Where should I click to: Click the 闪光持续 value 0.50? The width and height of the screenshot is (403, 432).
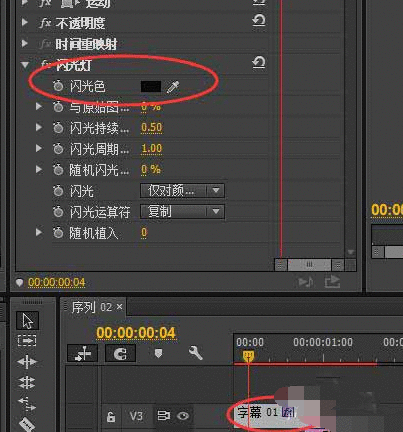point(152,128)
